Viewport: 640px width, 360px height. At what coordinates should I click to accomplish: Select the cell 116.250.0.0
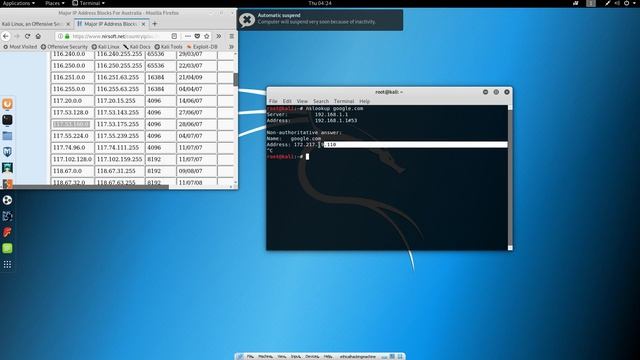pyautogui.click(x=72, y=66)
